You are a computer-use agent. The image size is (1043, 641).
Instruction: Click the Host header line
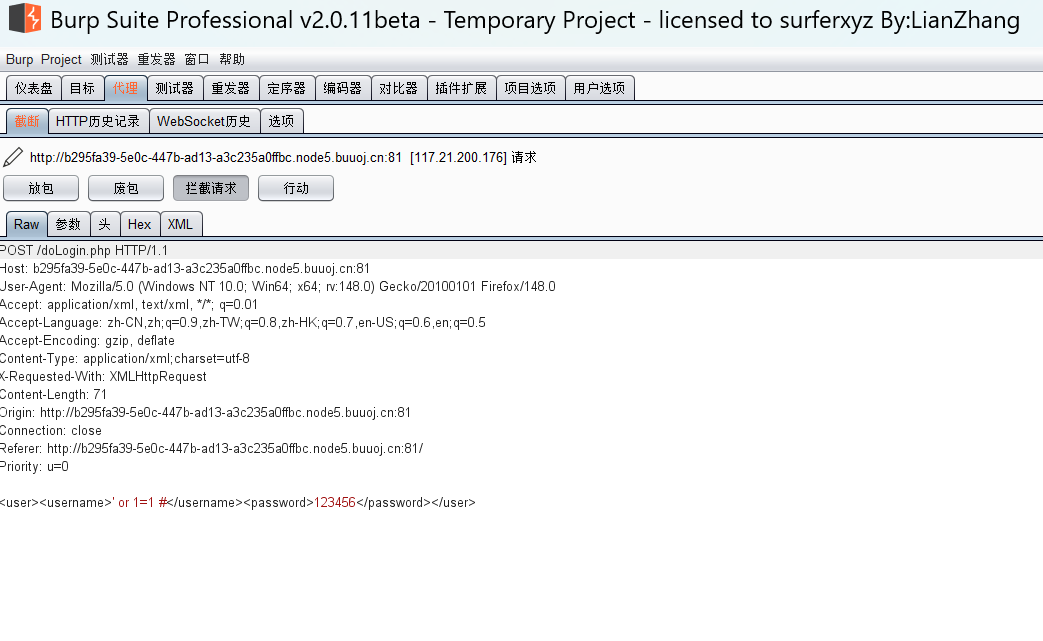pyautogui.click(x=185, y=269)
